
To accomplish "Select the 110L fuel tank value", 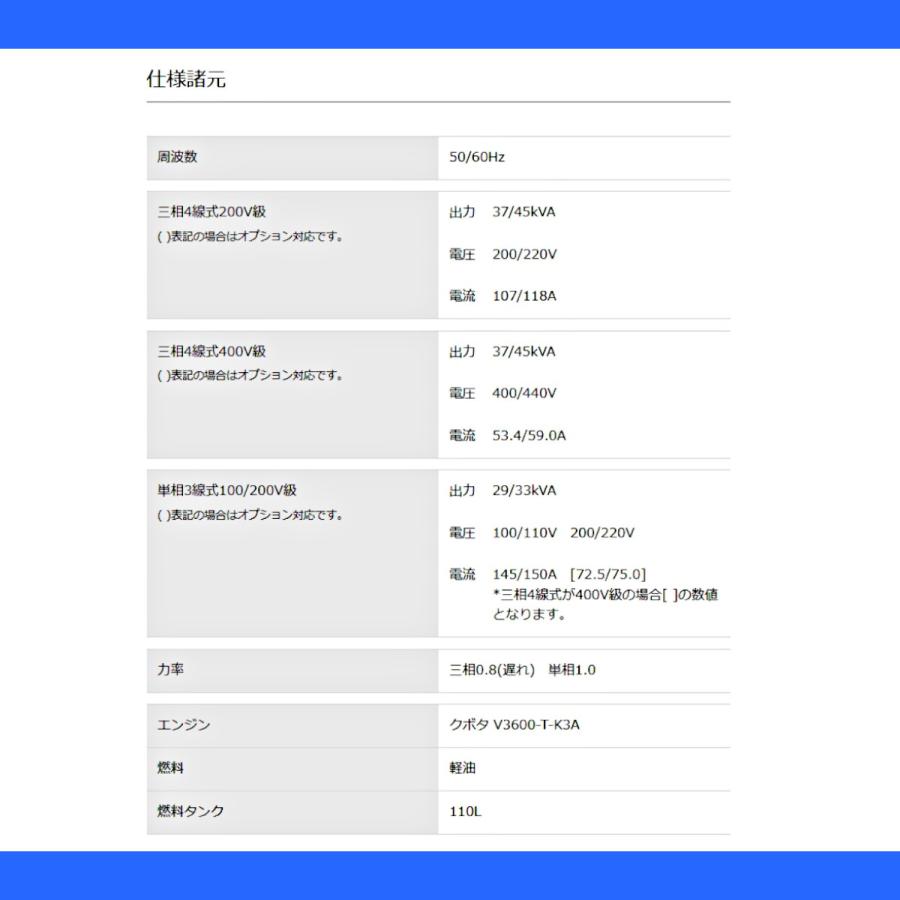I will click(466, 811).
